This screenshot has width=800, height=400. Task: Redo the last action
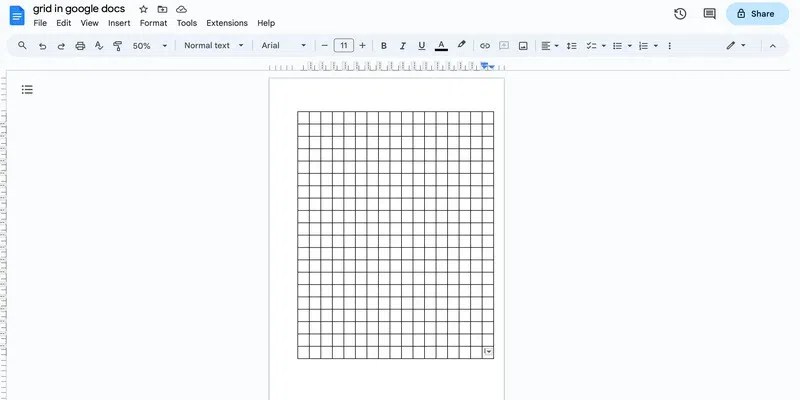(x=61, y=46)
